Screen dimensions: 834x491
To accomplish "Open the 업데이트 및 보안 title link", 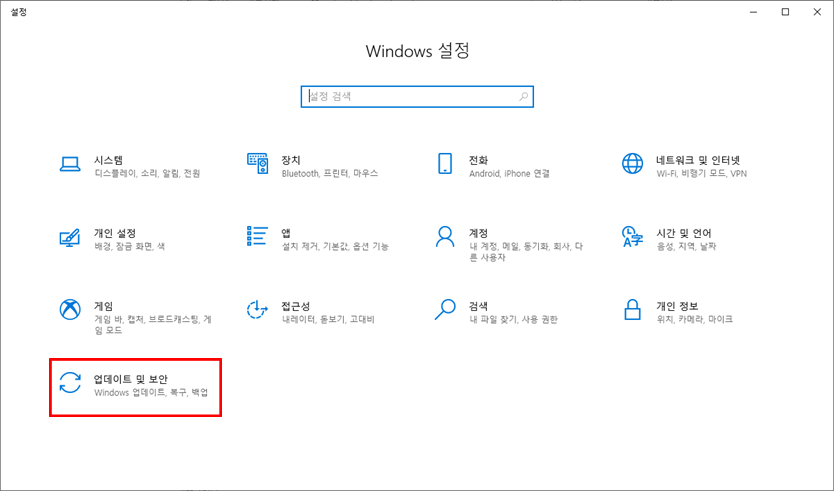I will pyautogui.click(x=131, y=379).
